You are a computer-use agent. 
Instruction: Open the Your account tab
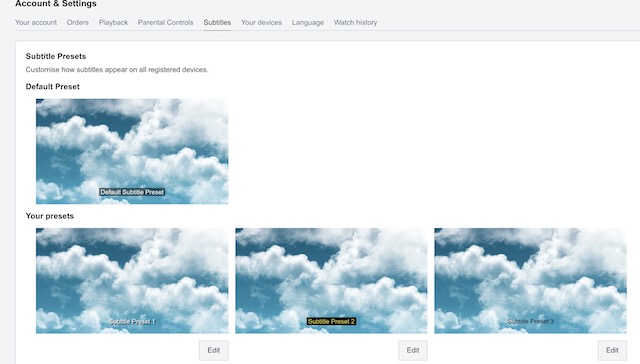coord(36,22)
